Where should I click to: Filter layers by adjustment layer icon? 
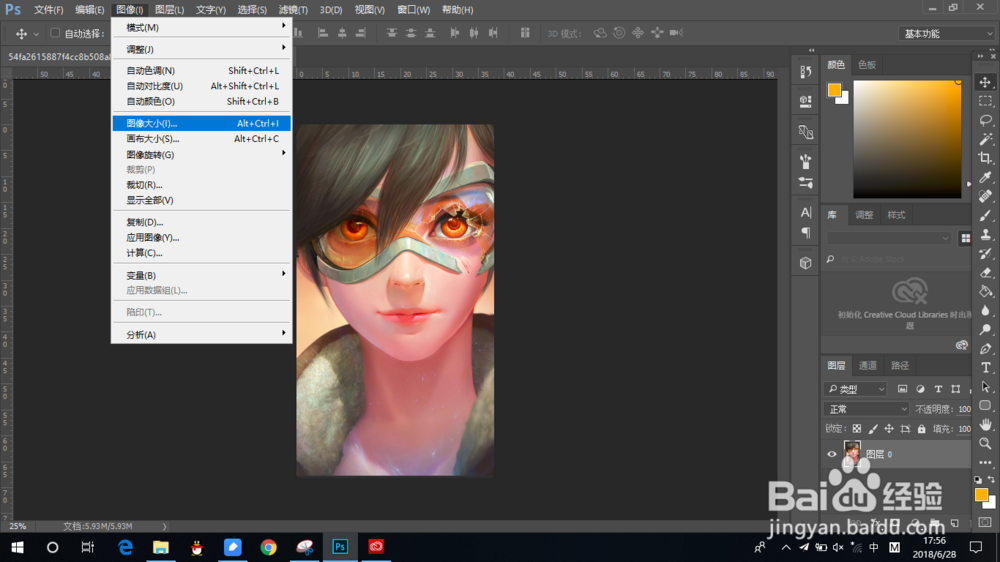pos(920,389)
